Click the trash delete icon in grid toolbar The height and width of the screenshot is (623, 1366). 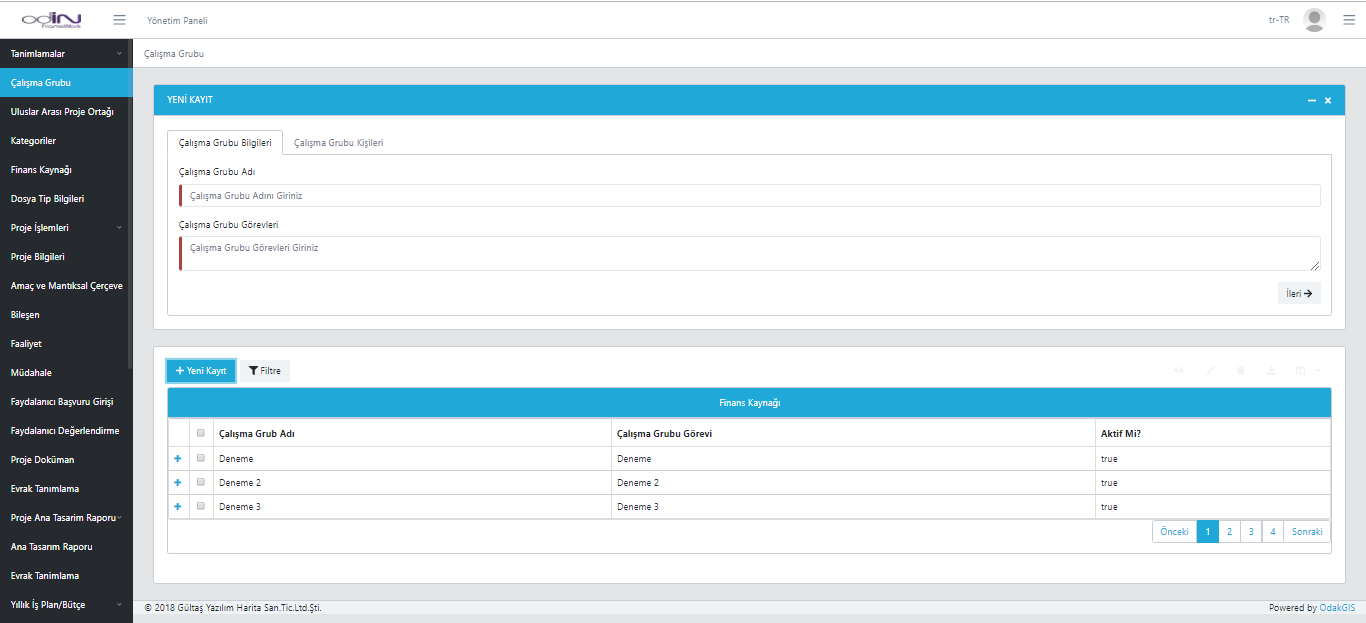click(x=1241, y=371)
